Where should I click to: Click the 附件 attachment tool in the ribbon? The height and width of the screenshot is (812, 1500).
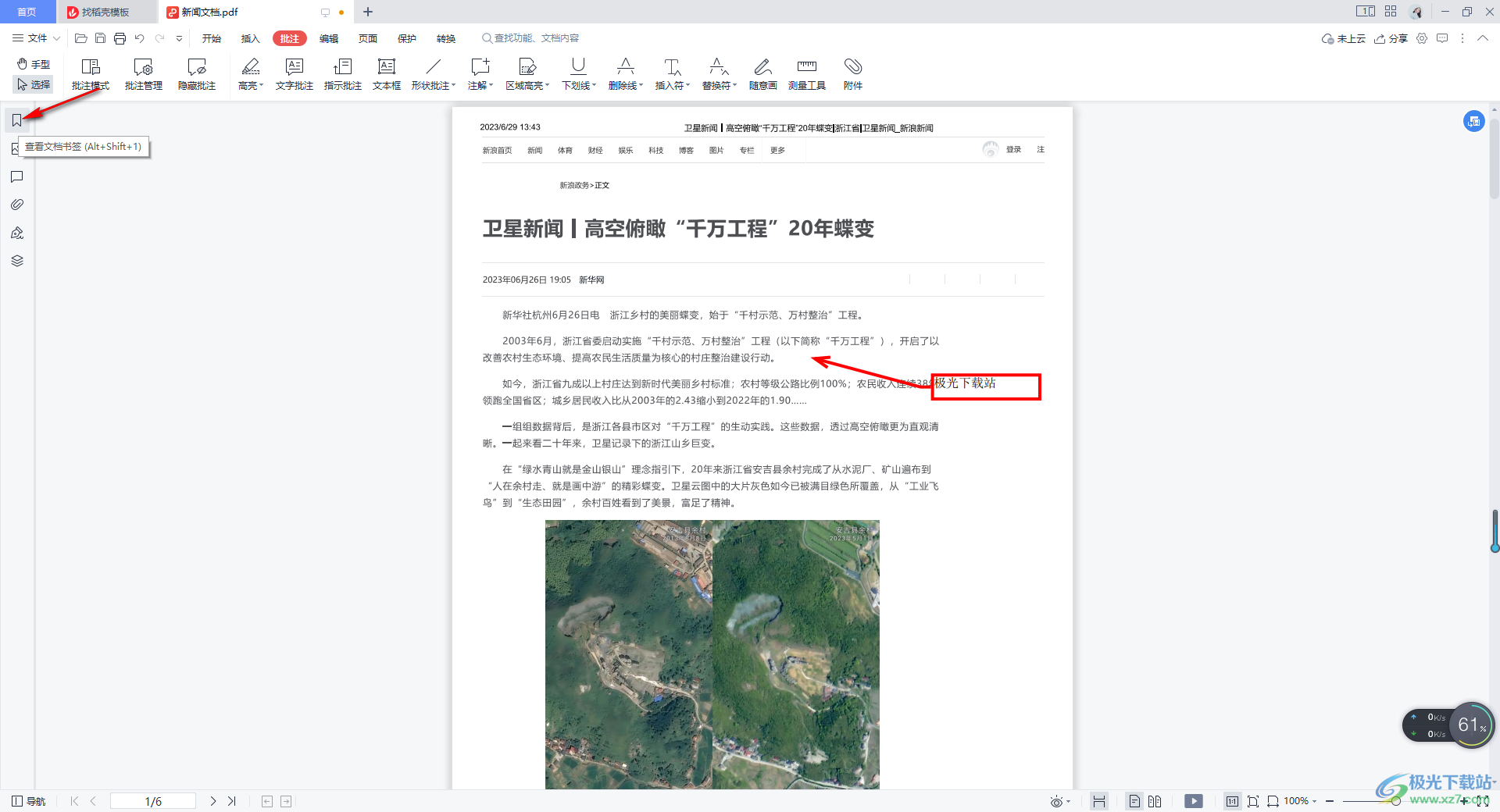853,75
